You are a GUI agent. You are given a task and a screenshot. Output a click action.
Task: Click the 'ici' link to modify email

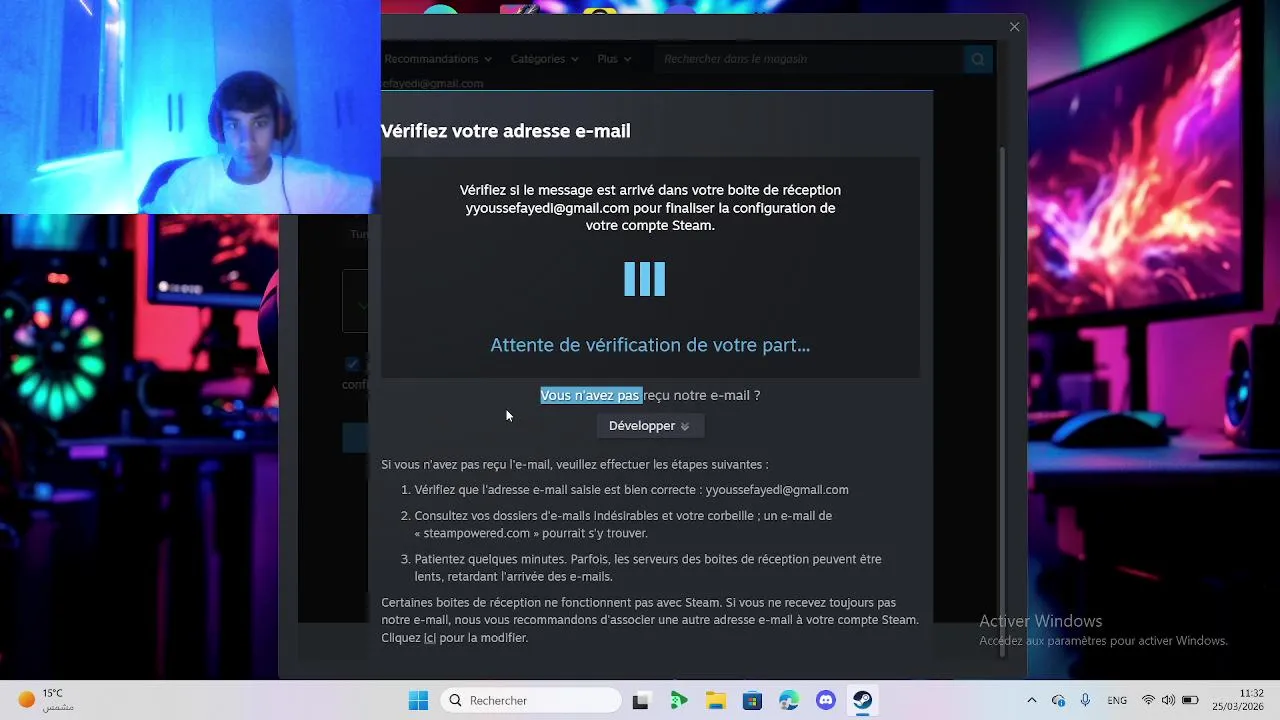click(430, 638)
